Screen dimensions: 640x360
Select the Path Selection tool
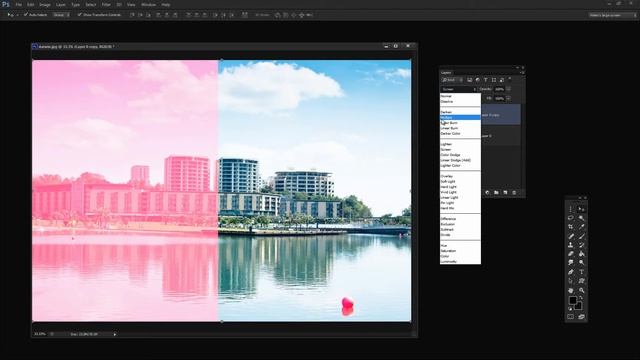[571, 281]
